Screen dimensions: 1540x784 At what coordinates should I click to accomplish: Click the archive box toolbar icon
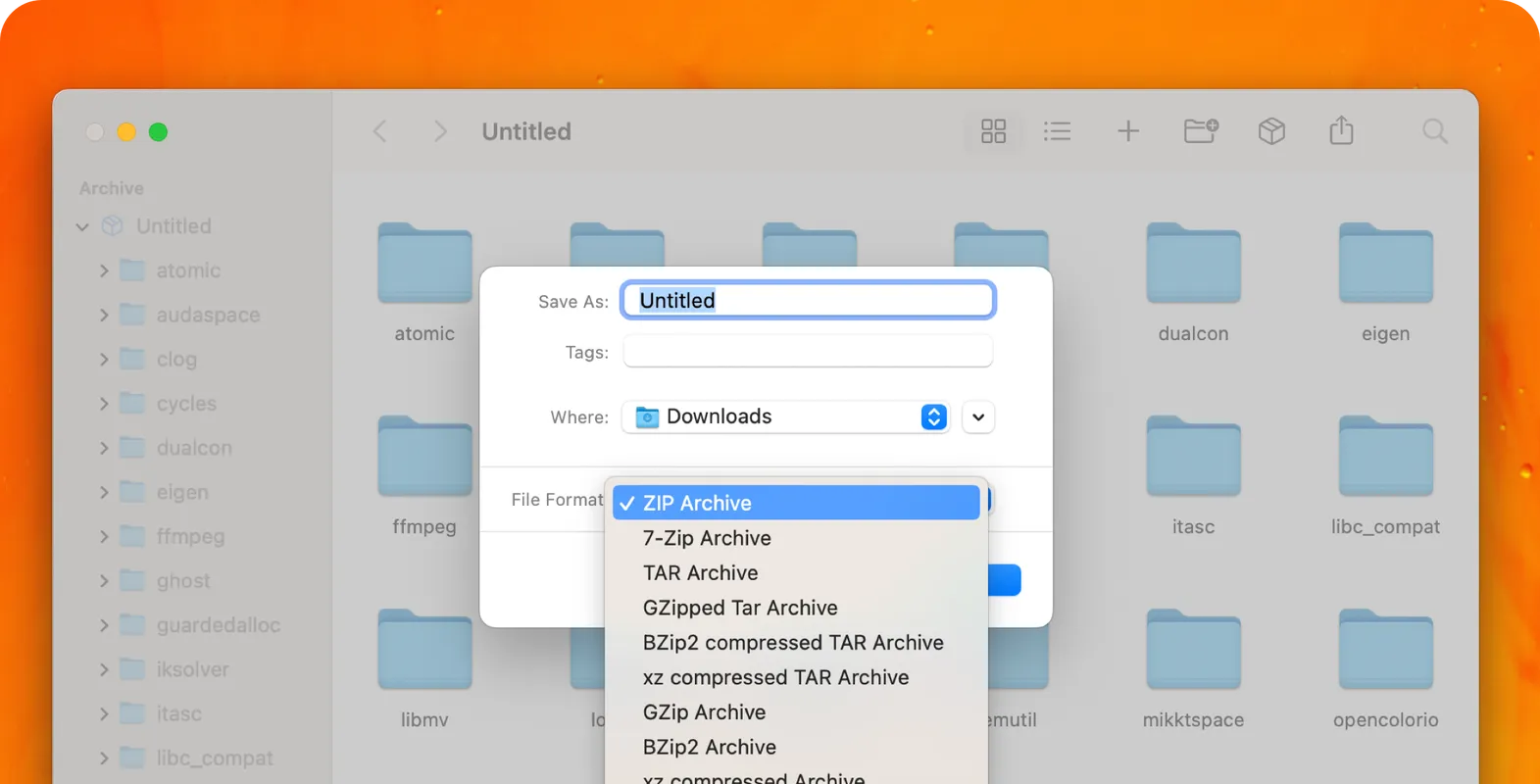pos(1271,131)
